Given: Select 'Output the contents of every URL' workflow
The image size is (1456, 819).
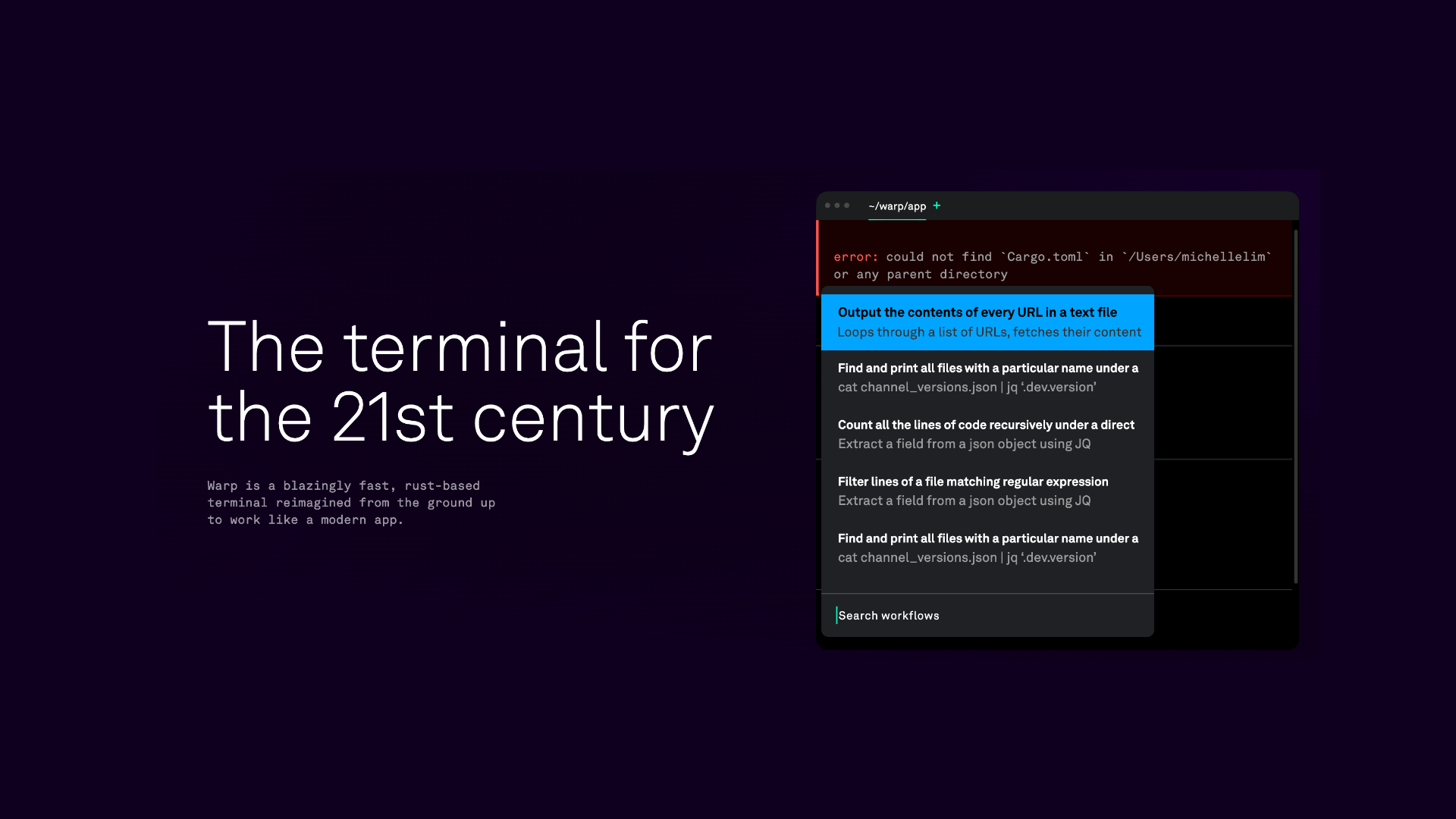Looking at the screenshot, I should [x=987, y=322].
